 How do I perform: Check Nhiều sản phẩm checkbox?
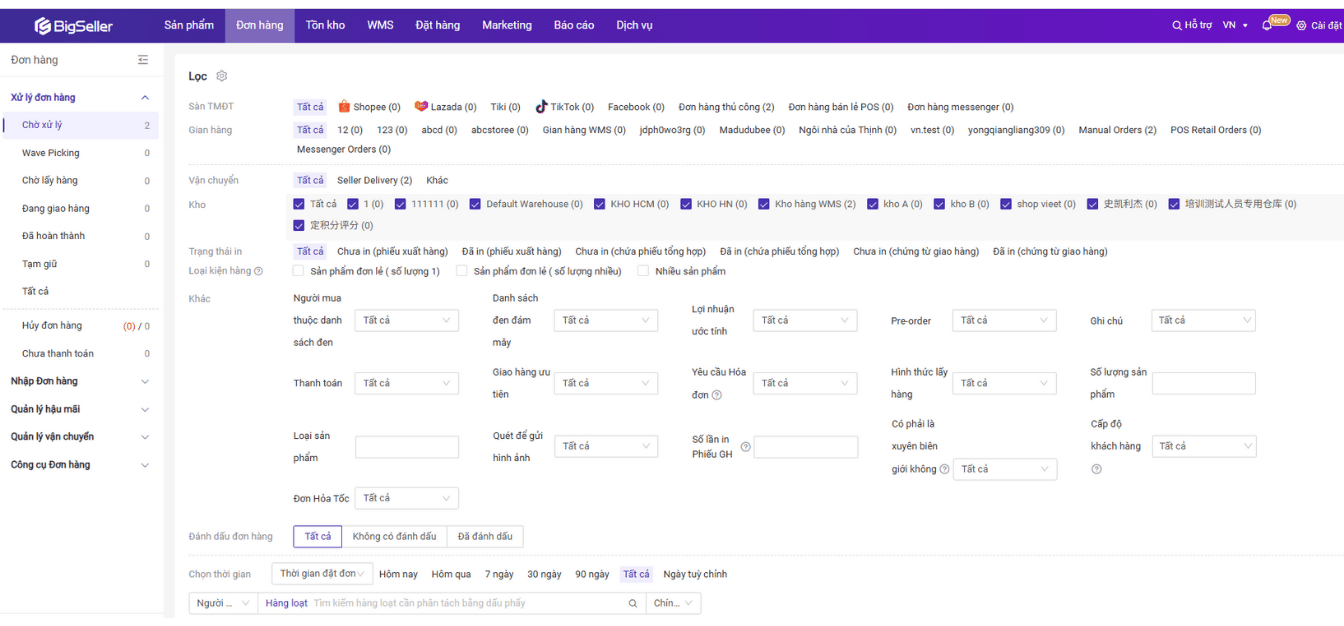click(644, 271)
